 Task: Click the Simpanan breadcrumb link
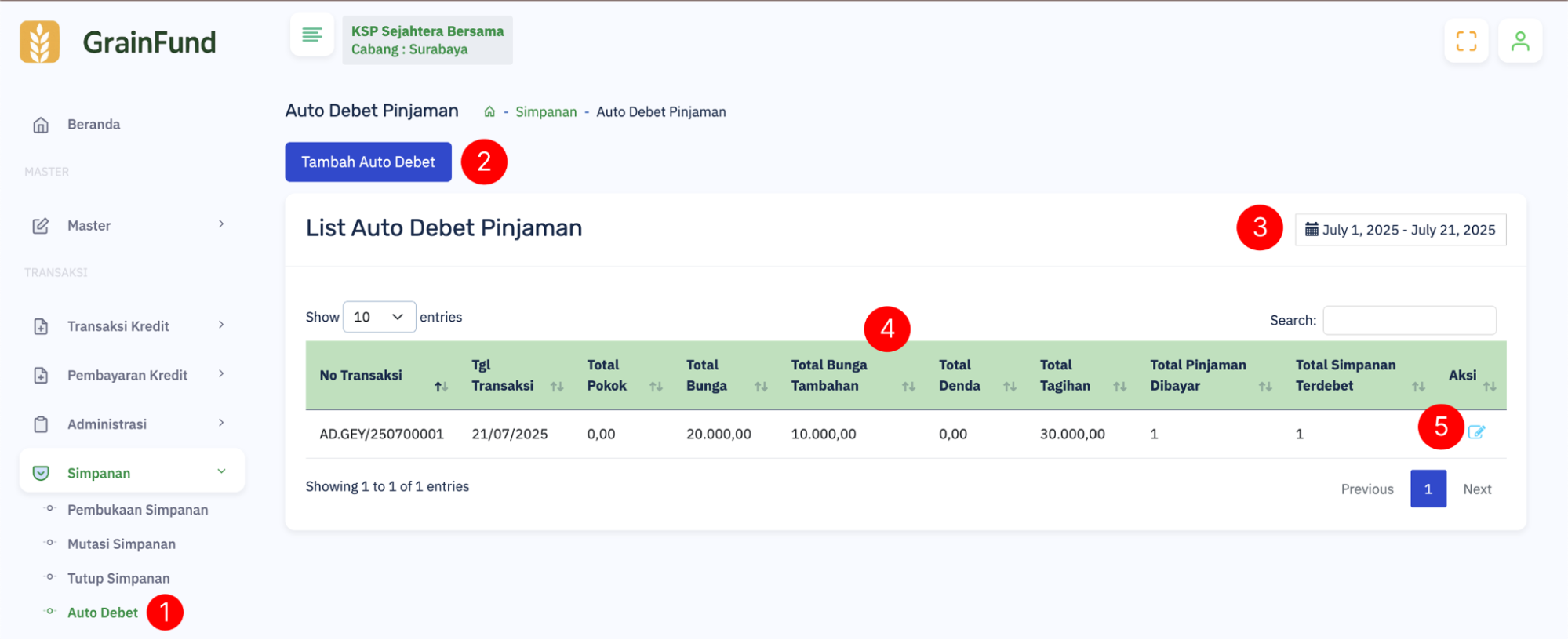coord(546,112)
